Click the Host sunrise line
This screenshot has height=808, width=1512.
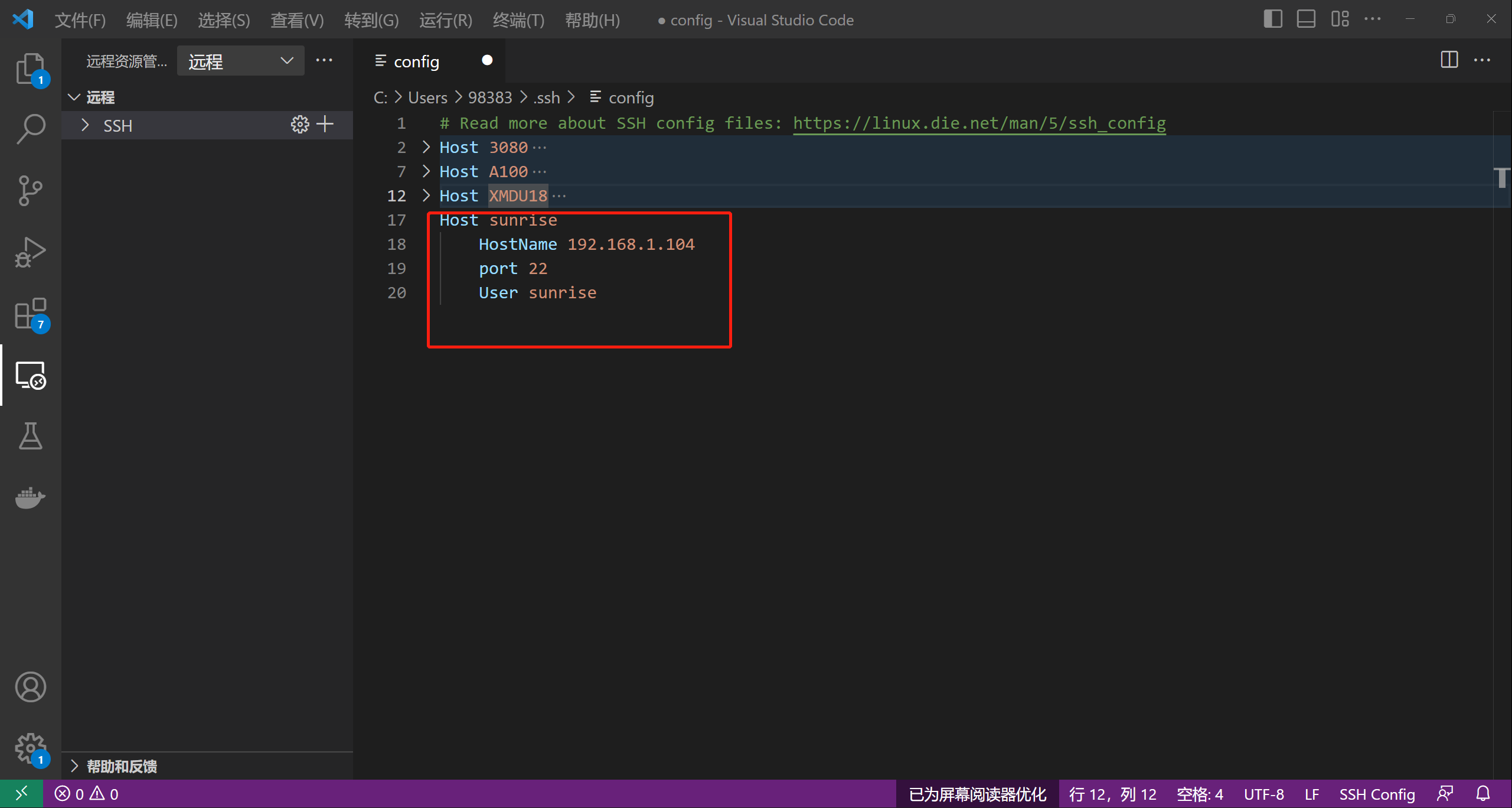498,220
